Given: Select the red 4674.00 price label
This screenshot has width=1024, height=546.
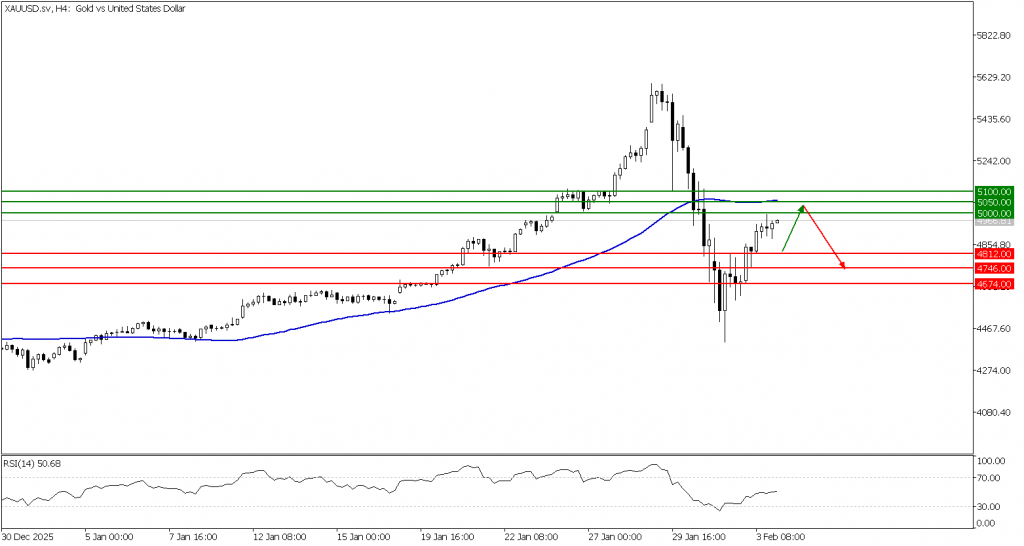Looking at the screenshot, I should point(995,284).
